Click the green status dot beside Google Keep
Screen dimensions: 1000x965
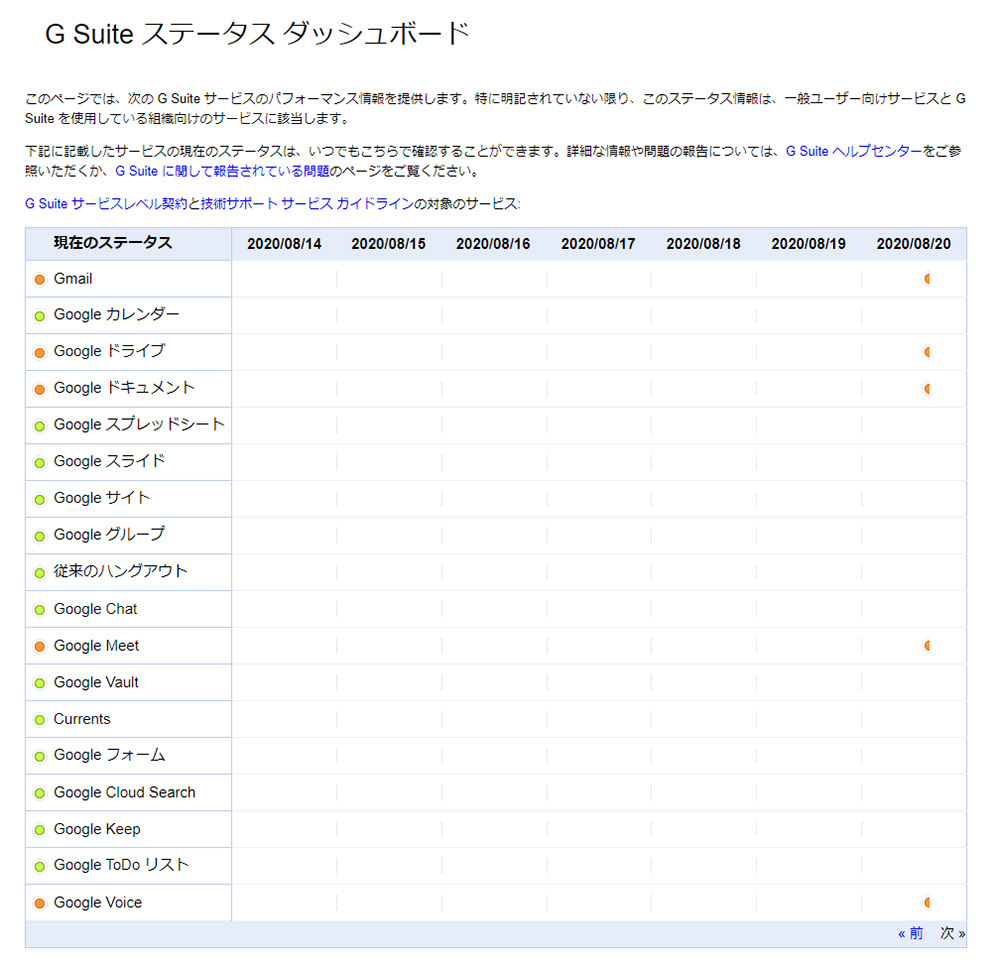[40, 830]
